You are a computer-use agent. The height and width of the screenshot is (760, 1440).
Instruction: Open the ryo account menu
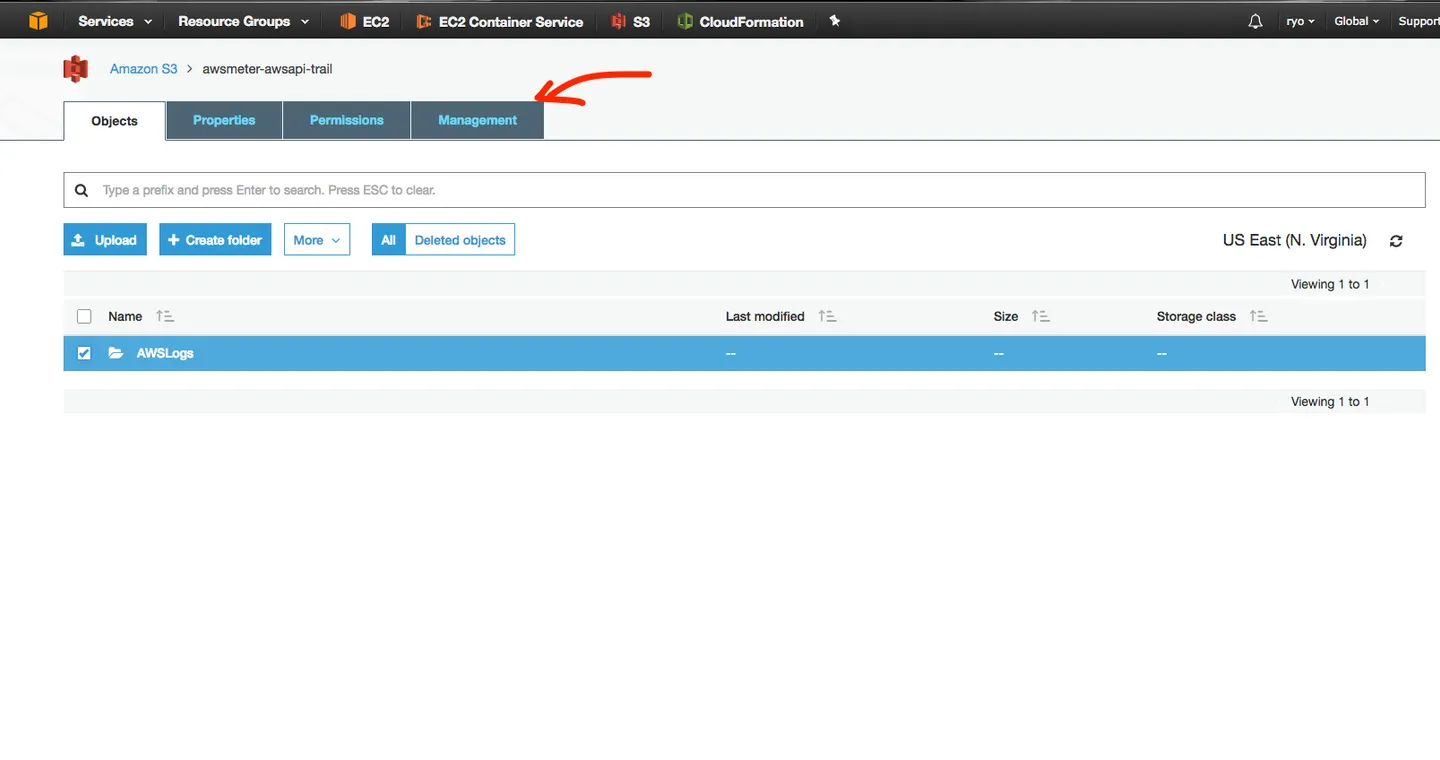(1300, 21)
